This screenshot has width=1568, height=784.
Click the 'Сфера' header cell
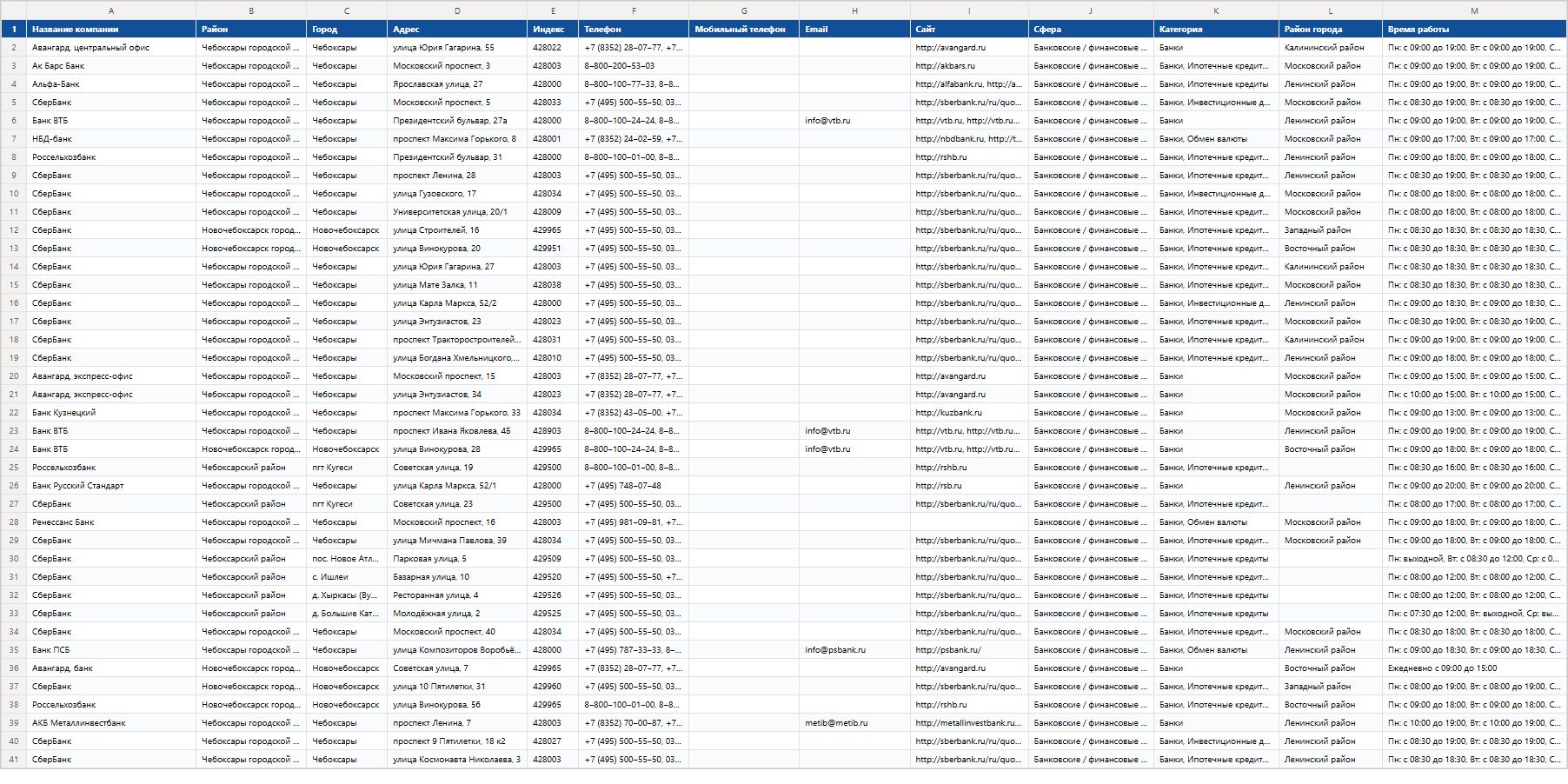point(1091,30)
